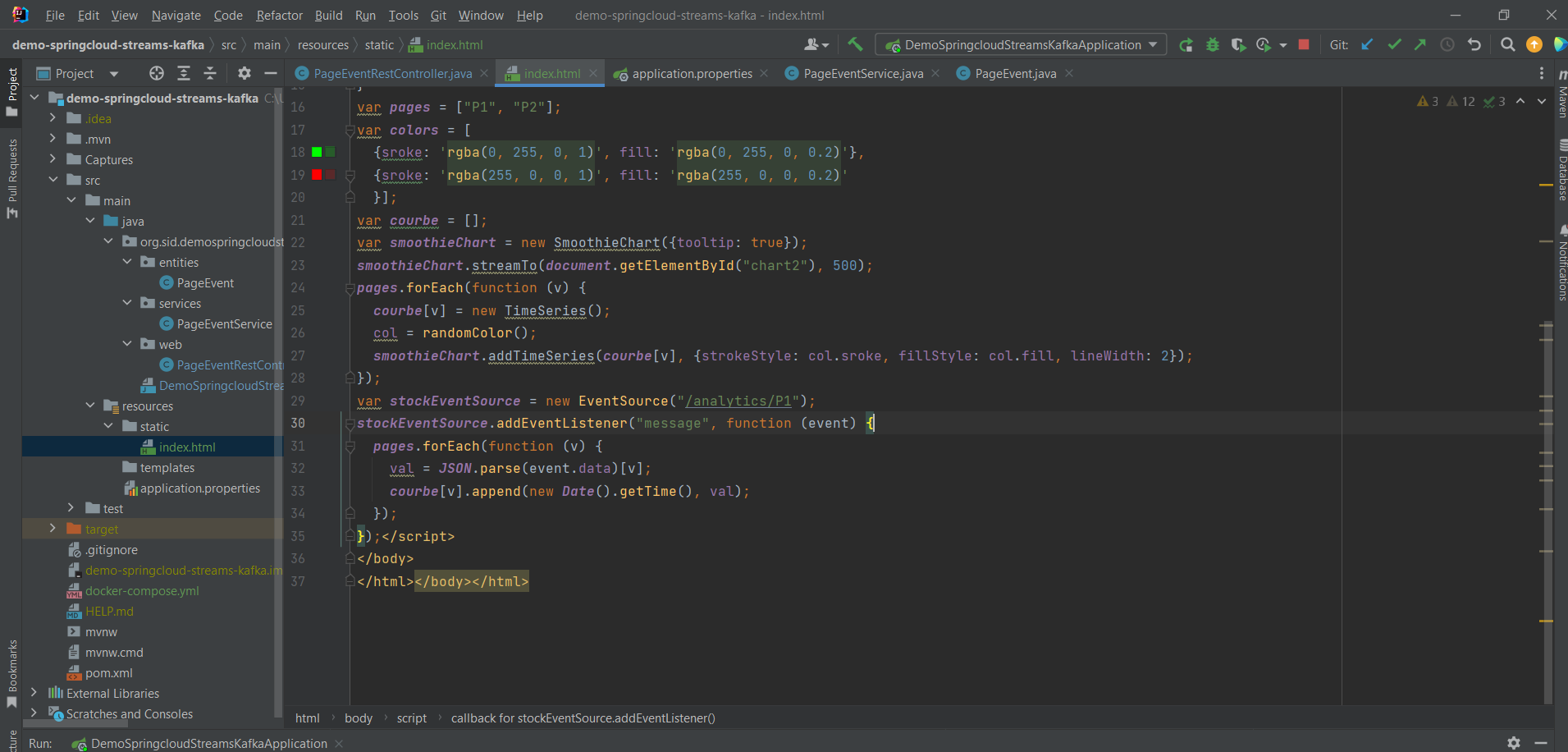Image resolution: width=1568 pixels, height=752 pixels.
Task: Push commits using the Git up-arrow icon
Action: (1420, 44)
